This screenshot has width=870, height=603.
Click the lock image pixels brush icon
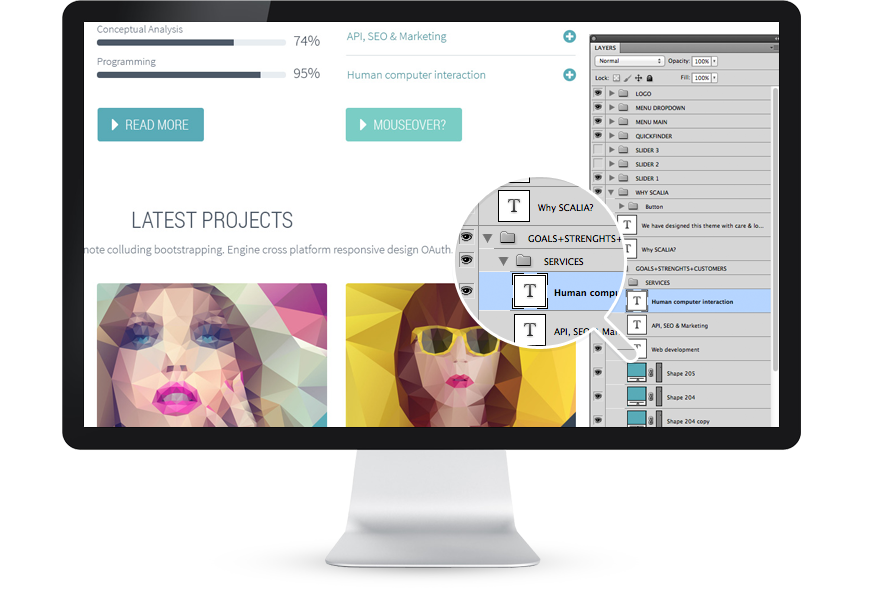coord(628,77)
